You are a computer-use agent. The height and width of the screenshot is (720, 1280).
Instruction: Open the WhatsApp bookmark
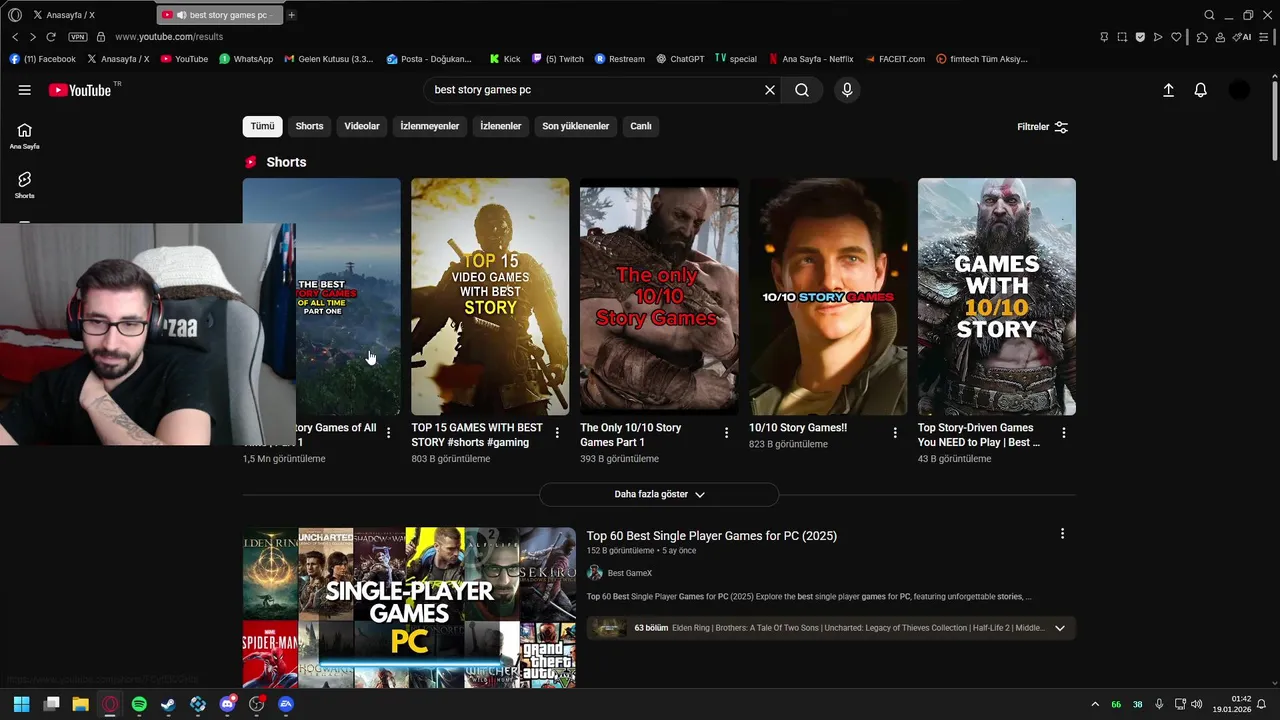[x=246, y=59]
